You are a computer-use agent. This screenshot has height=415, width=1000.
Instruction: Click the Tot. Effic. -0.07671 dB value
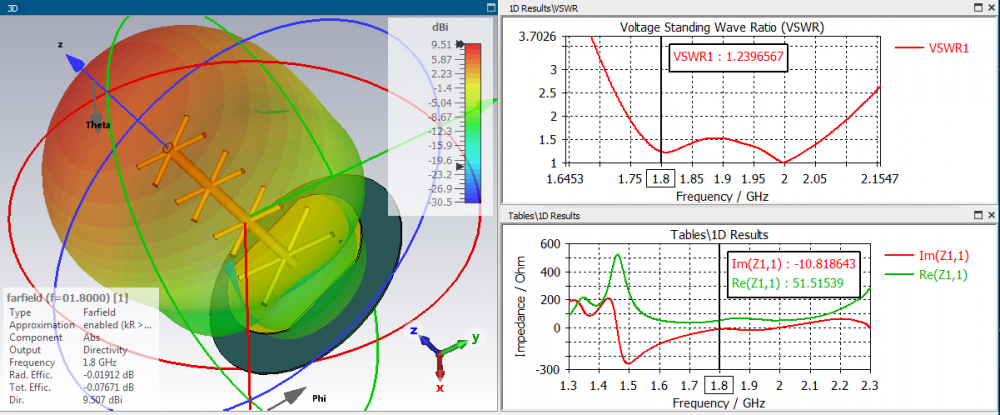click(x=108, y=387)
